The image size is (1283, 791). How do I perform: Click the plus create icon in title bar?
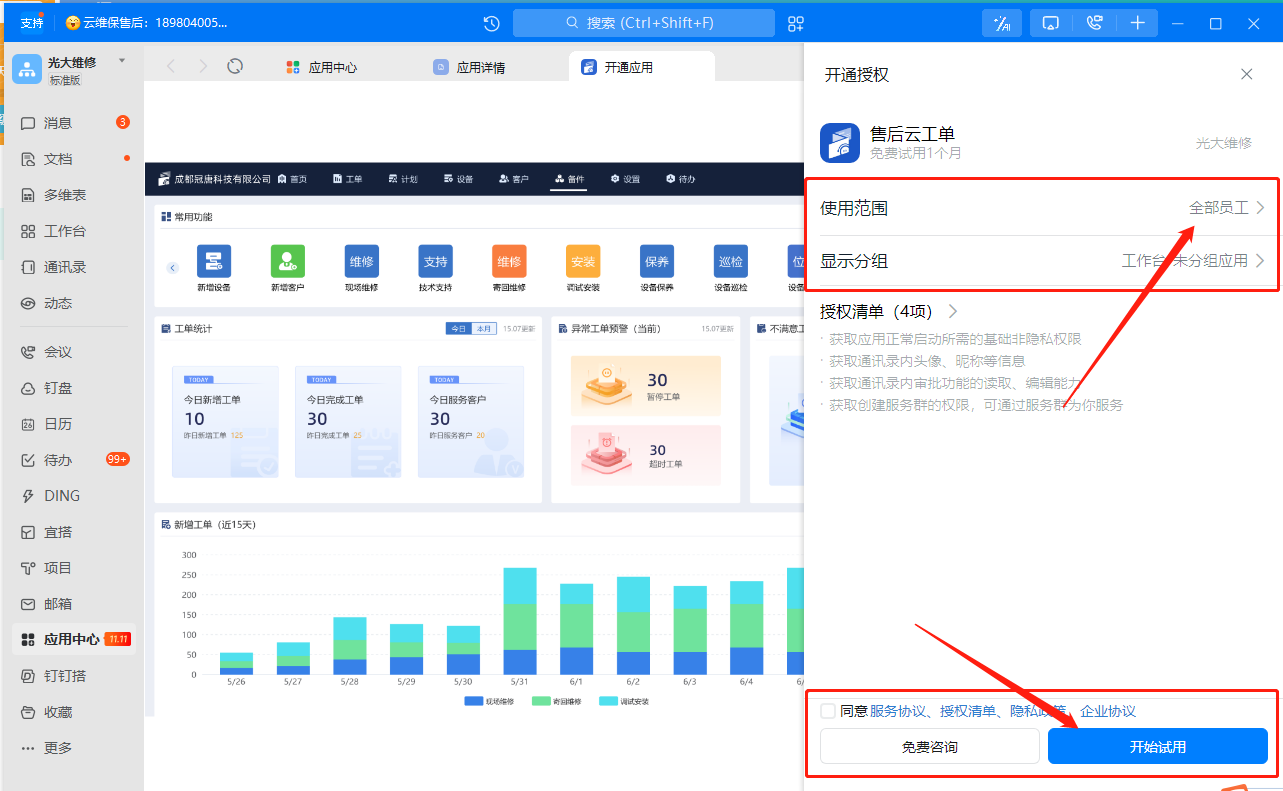[x=1138, y=23]
